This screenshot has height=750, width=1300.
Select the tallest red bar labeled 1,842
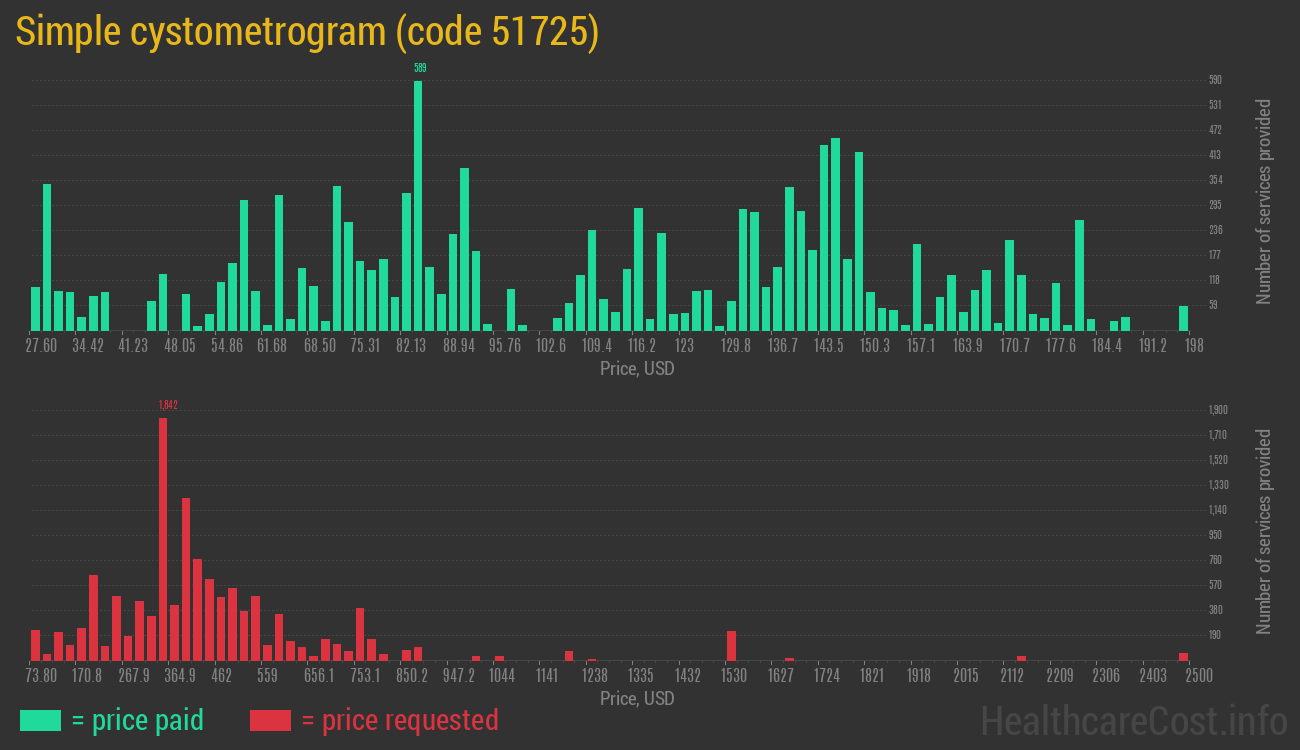click(163, 538)
